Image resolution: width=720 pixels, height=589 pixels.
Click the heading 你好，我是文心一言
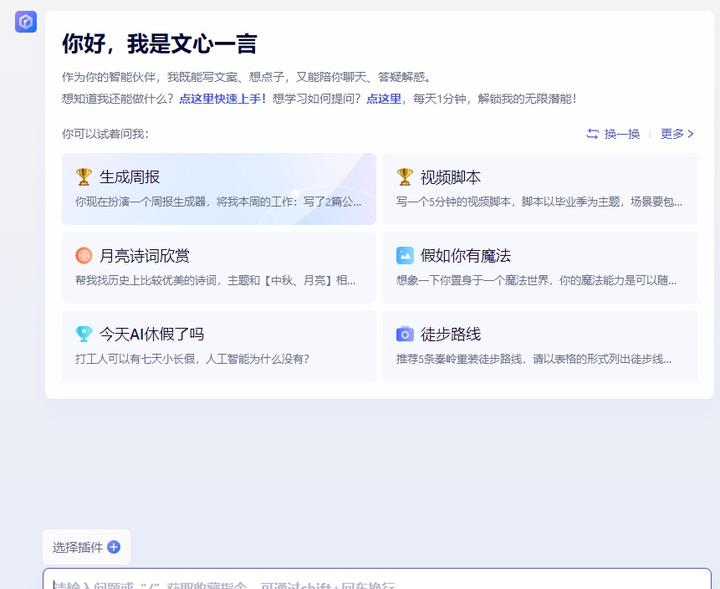click(159, 44)
